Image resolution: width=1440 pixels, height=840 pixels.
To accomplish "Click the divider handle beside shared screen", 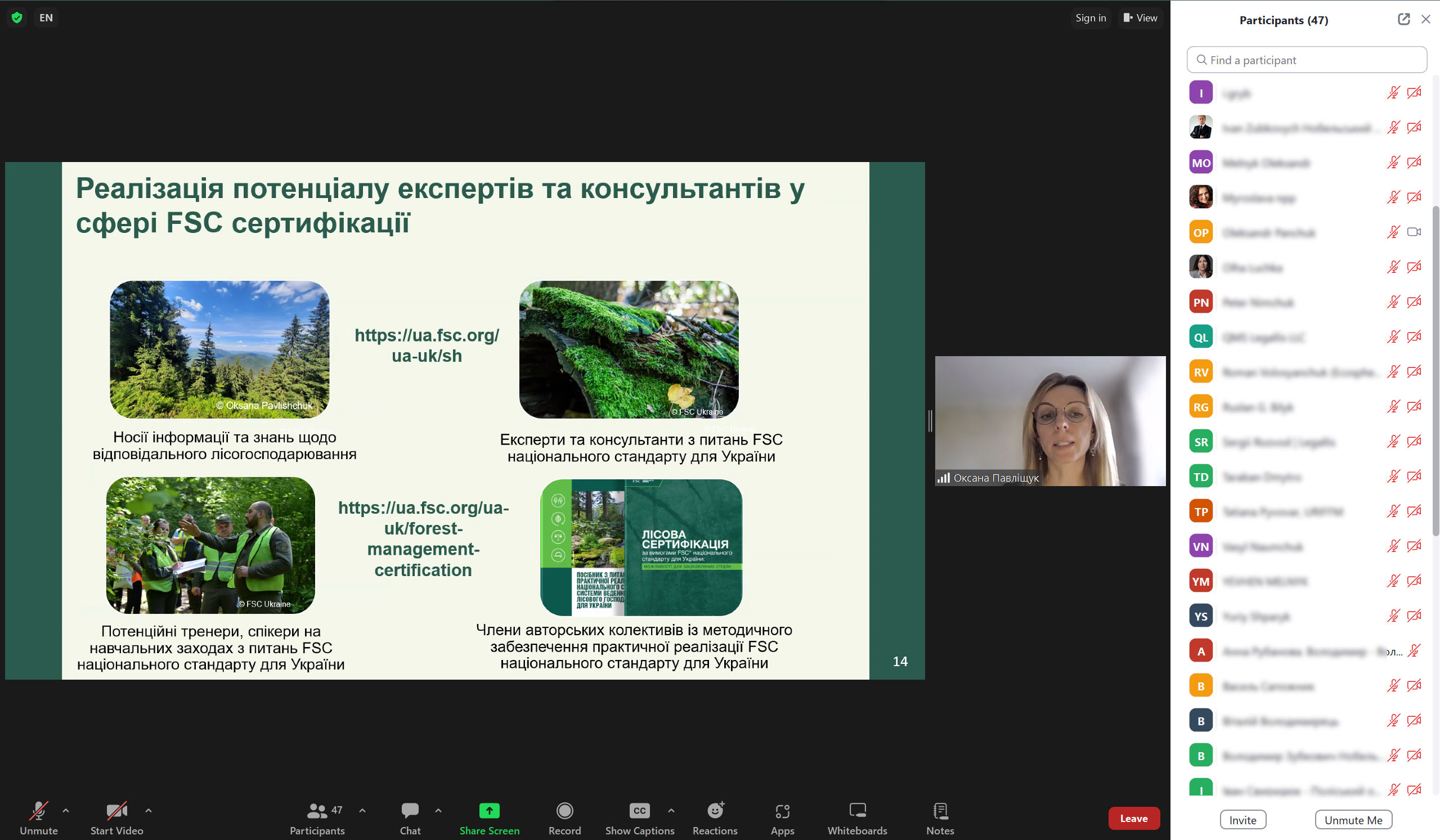I will pyautogui.click(x=930, y=421).
